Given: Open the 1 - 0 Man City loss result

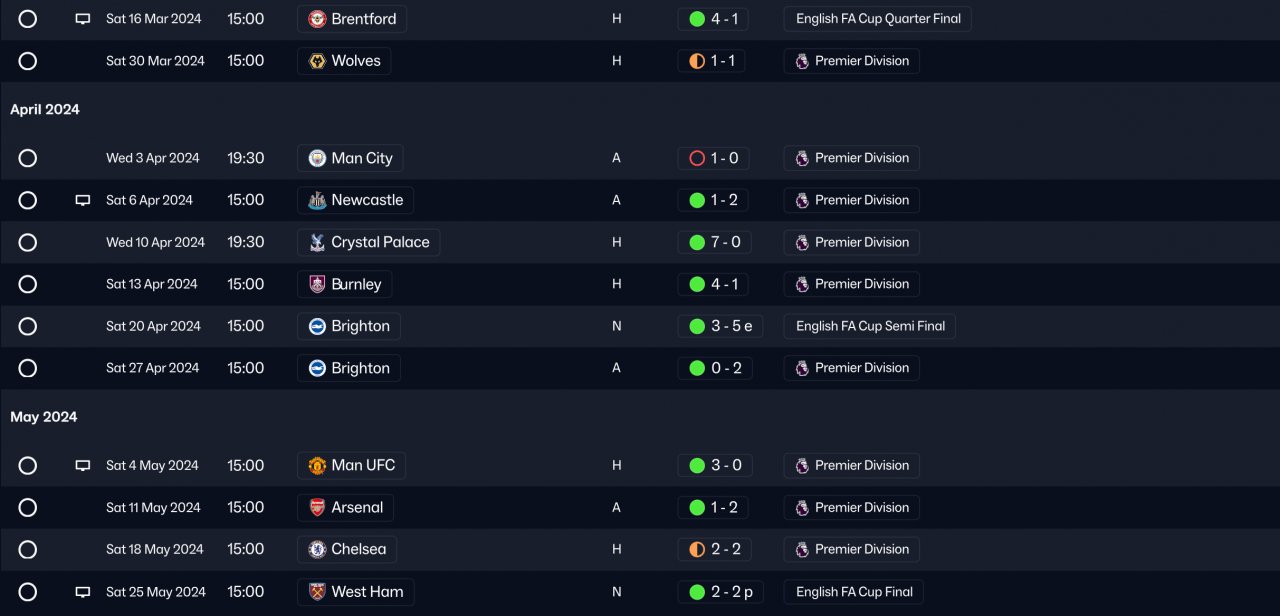Looking at the screenshot, I should (x=714, y=158).
